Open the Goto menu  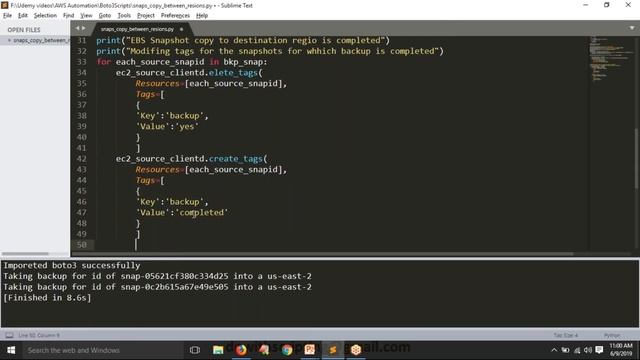(x=104, y=16)
